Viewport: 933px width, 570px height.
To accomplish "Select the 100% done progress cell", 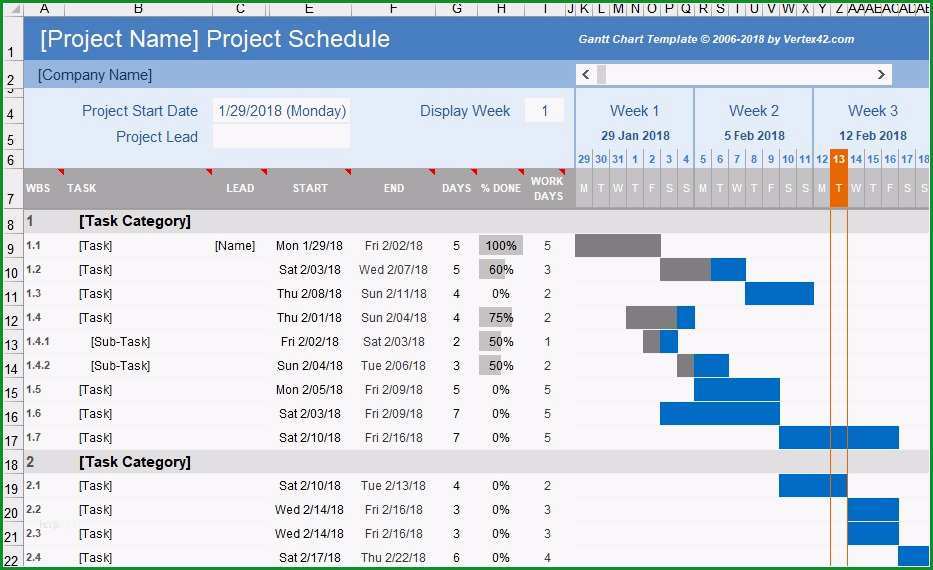I will click(x=501, y=245).
